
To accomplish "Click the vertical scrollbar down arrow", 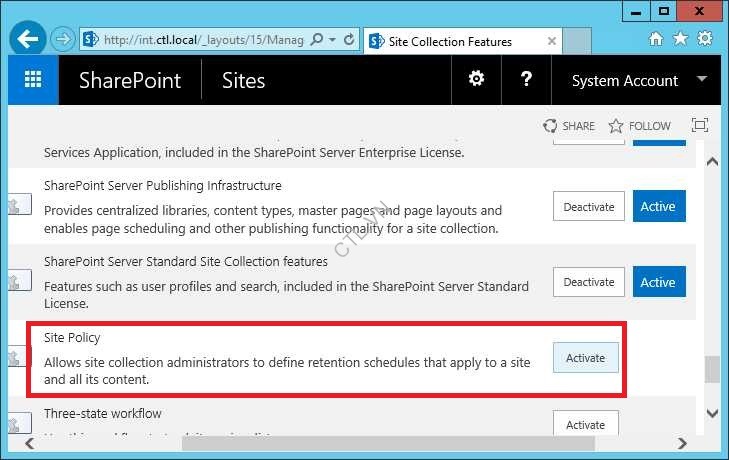I will click(712, 411).
